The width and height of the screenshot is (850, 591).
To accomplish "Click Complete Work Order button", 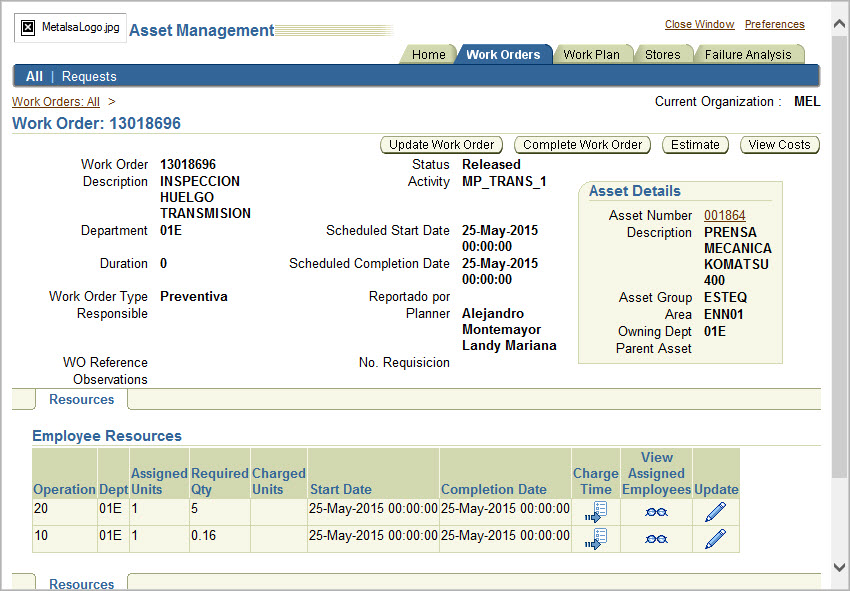I will pos(582,145).
